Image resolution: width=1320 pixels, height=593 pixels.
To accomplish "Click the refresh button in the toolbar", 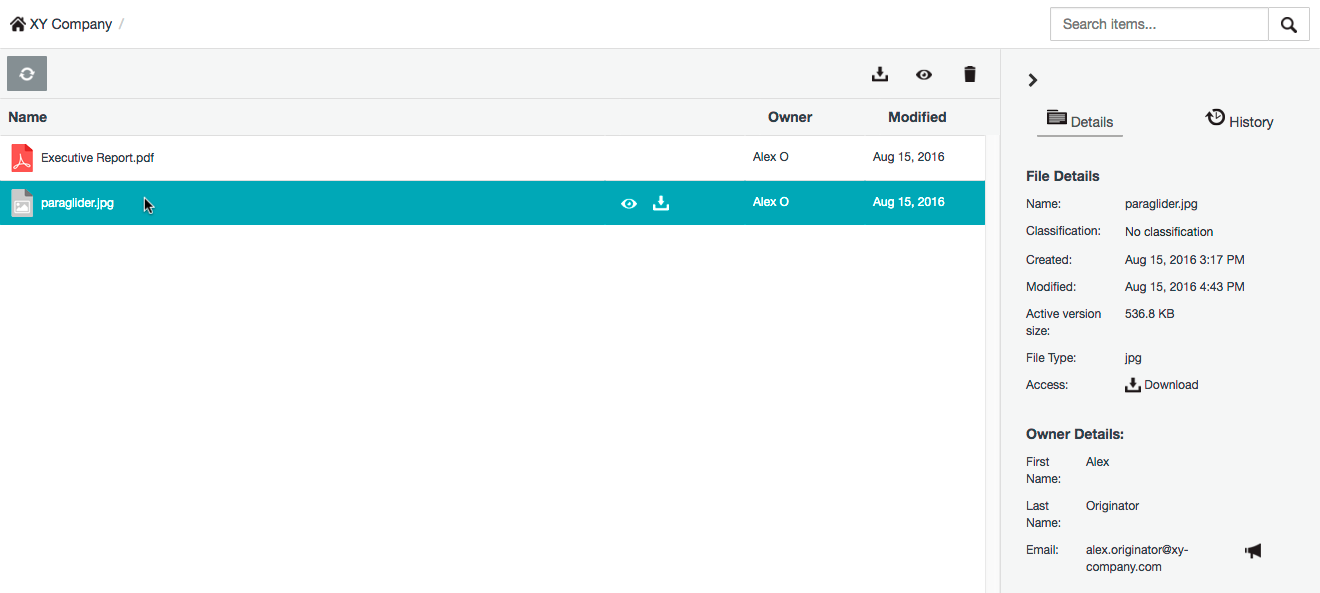I will (x=27, y=74).
